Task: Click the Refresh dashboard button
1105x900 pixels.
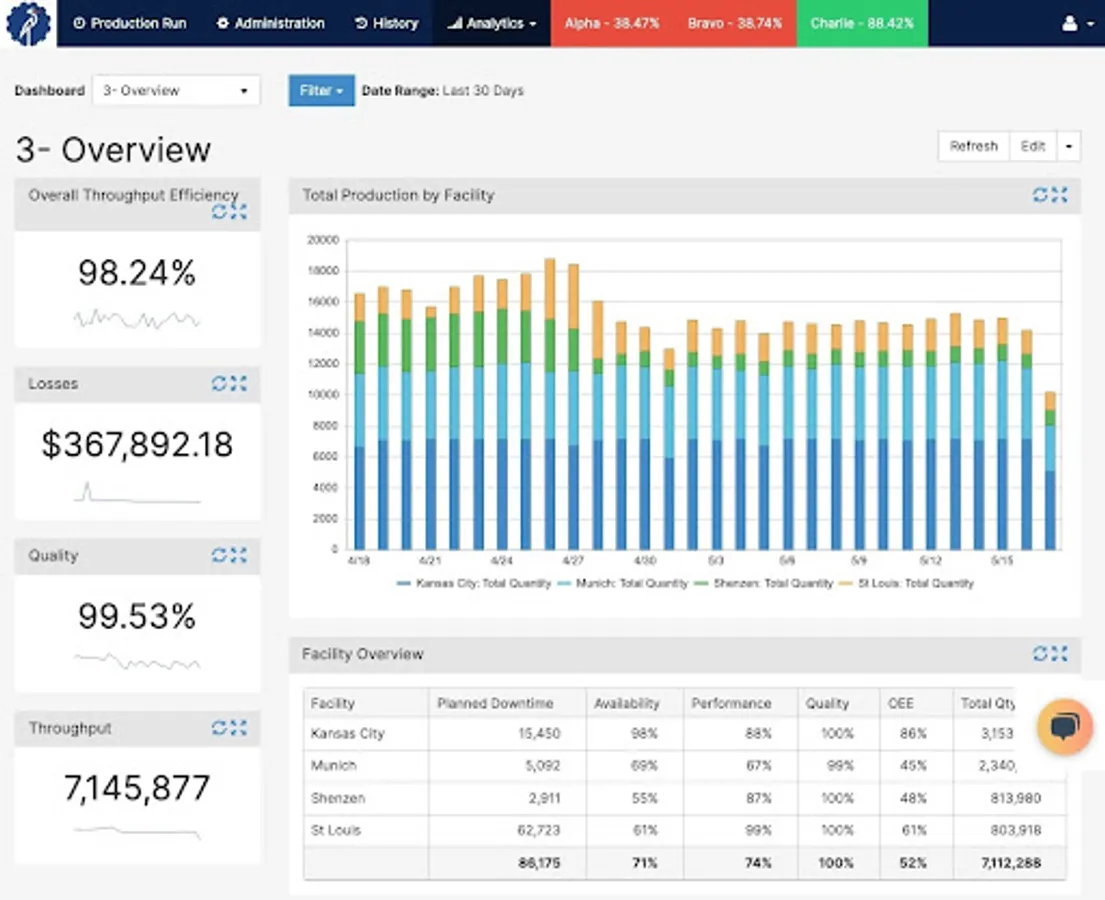Action: click(973, 147)
